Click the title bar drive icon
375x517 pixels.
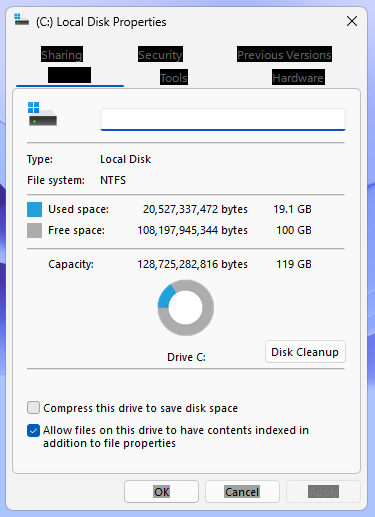21,19
